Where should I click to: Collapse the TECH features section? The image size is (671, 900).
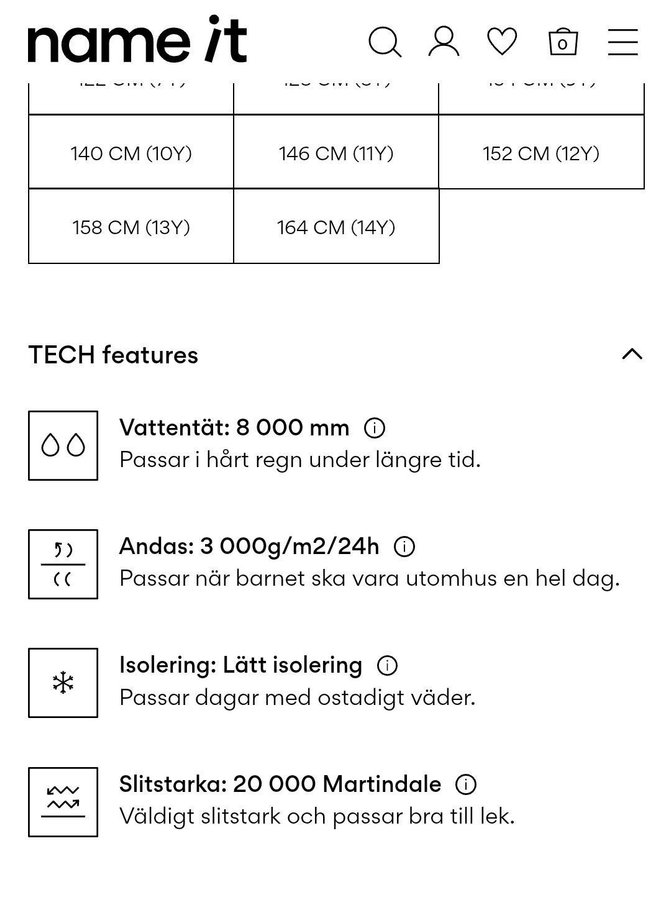tap(631, 354)
